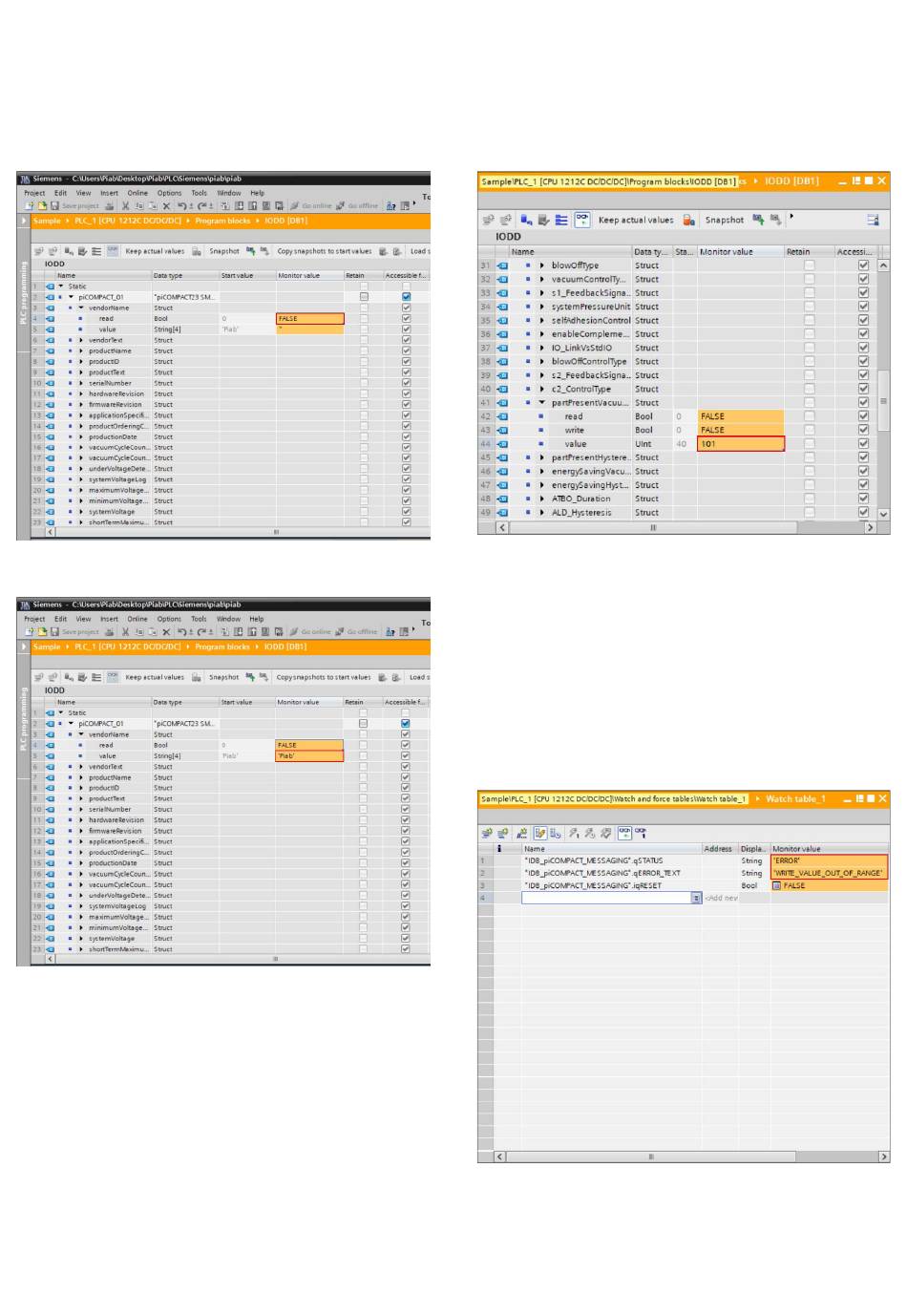This screenshot has height=1316, width=907.
Task: Toggle Retain checkbox for IO_LinkVsStdIO row
Action: coord(810,348)
